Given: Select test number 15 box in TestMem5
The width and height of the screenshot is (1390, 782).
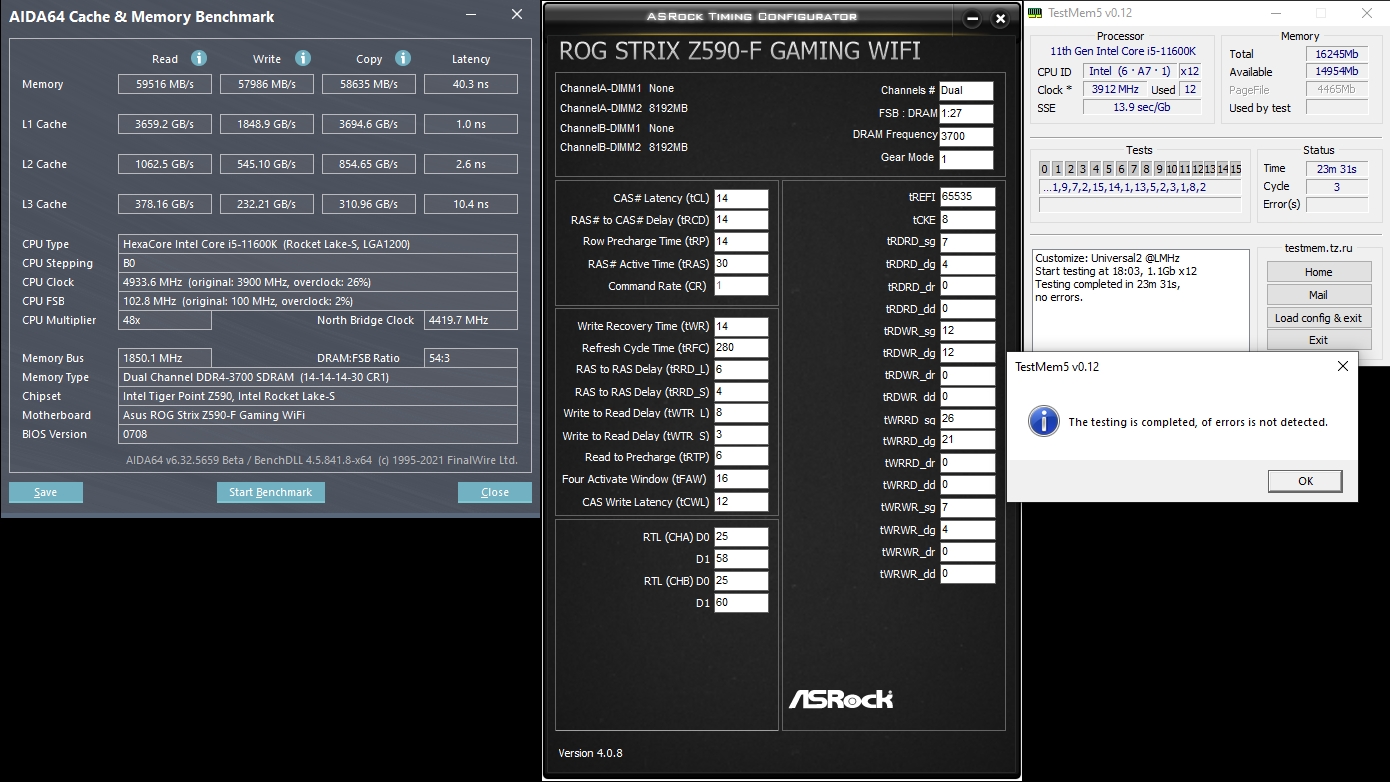Looking at the screenshot, I should [x=1235, y=169].
